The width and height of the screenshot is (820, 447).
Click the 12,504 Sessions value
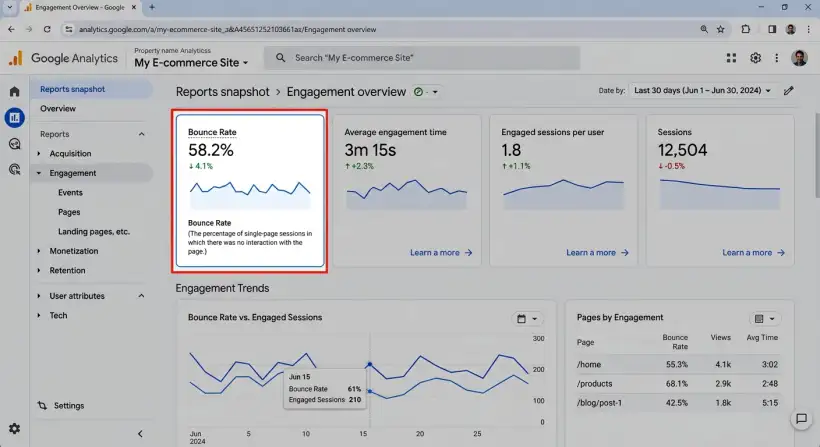[x=682, y=151]
